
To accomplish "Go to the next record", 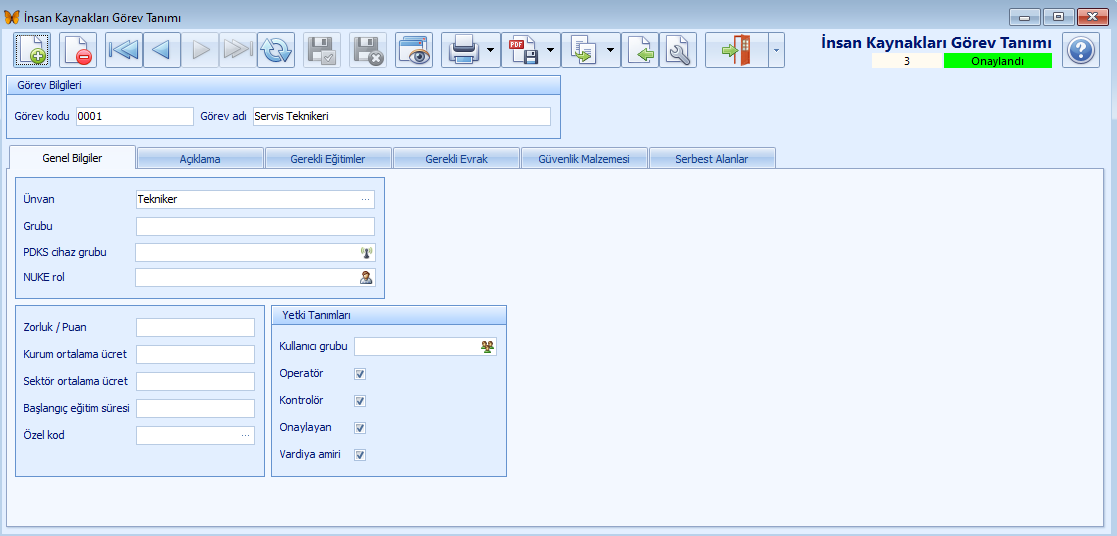I will pos(200,50).
